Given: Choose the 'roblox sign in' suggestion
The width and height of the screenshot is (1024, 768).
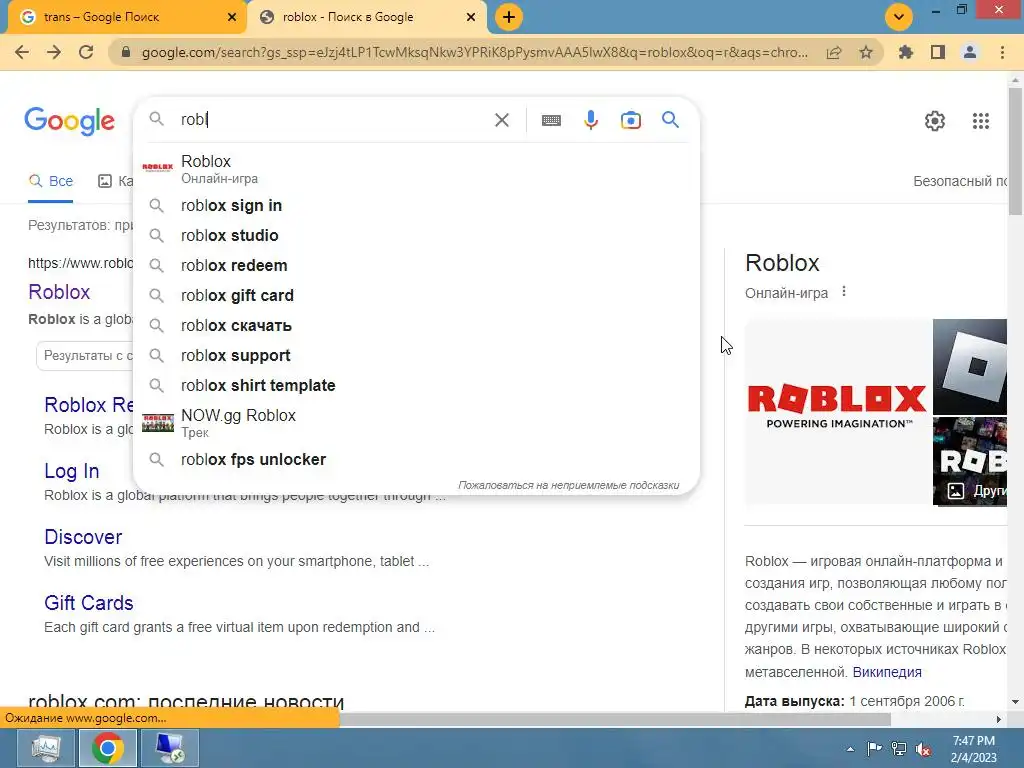Looking at the screenshot, I should 417,206.
